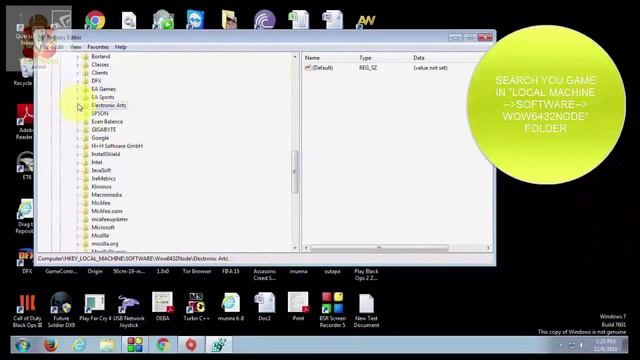
Task: Click the system tray volume icon
Action: [582, 345]
